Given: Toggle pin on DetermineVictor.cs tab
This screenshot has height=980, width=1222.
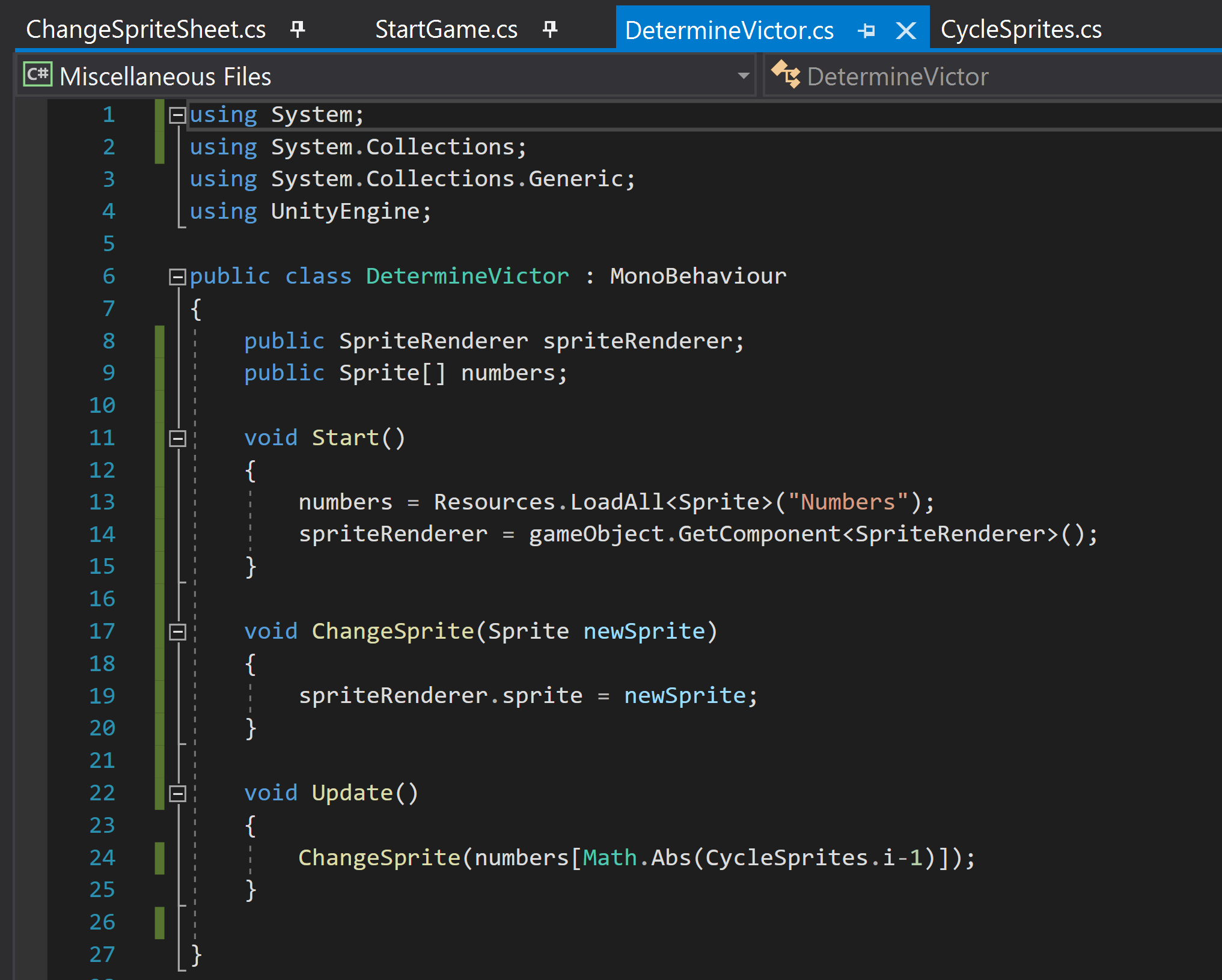Looking at the screenshot, I should 866,30.
